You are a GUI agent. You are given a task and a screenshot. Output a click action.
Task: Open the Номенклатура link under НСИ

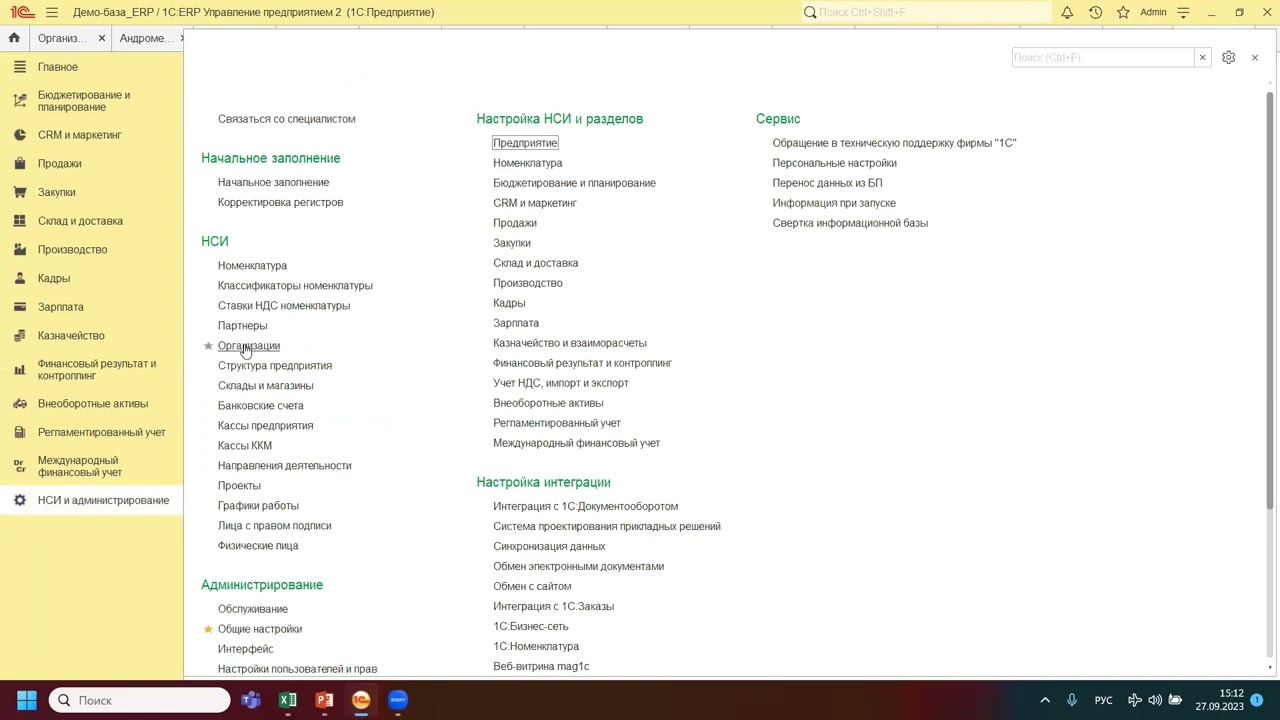click(252, 265)
